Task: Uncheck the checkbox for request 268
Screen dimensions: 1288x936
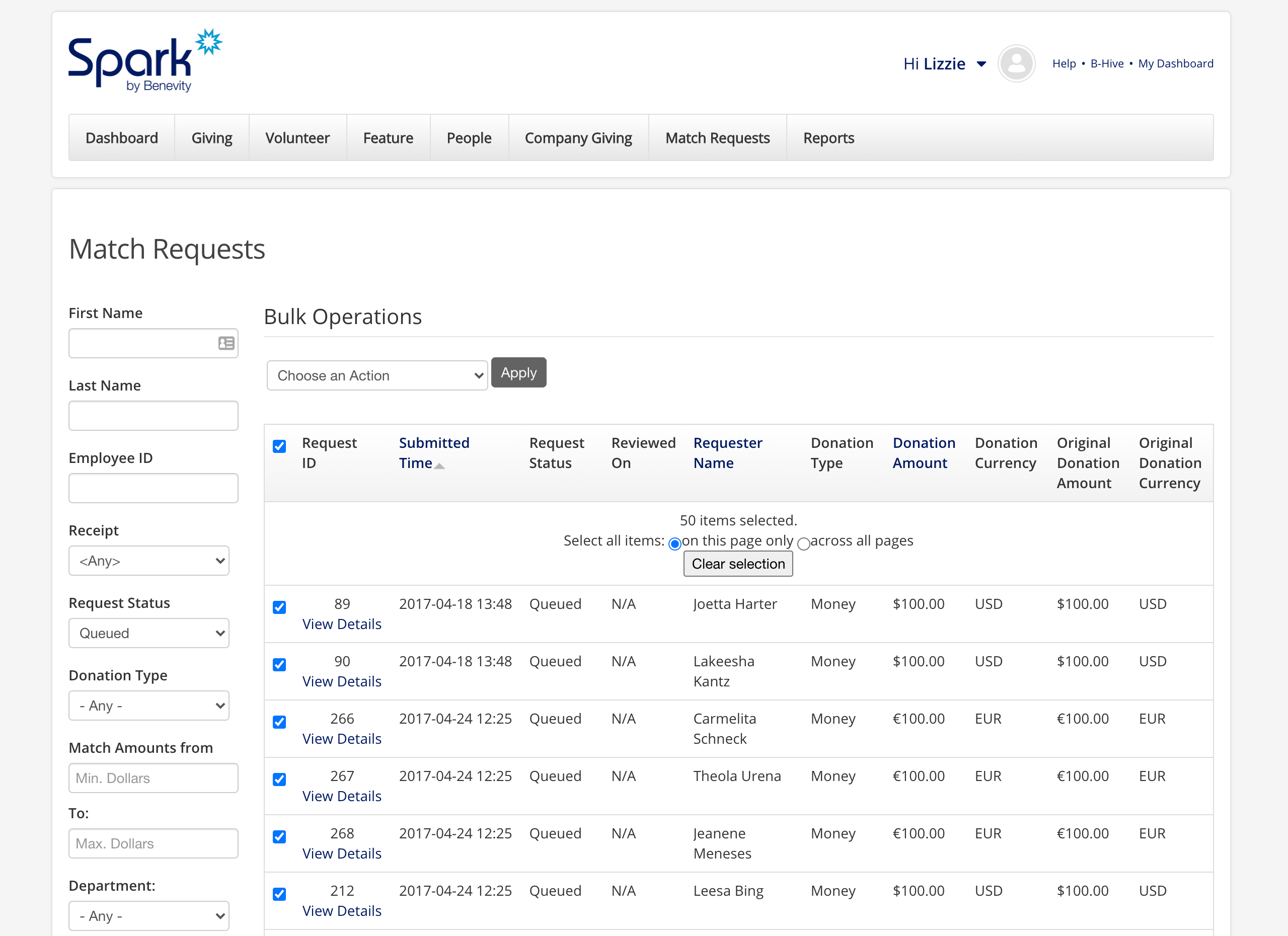Action: coord(279,836)
